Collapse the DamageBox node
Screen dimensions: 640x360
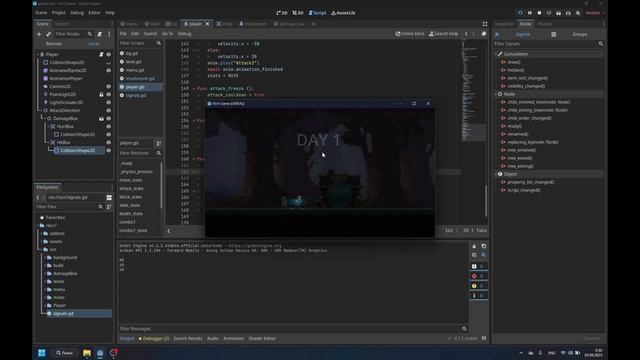(x=45, y=118)
